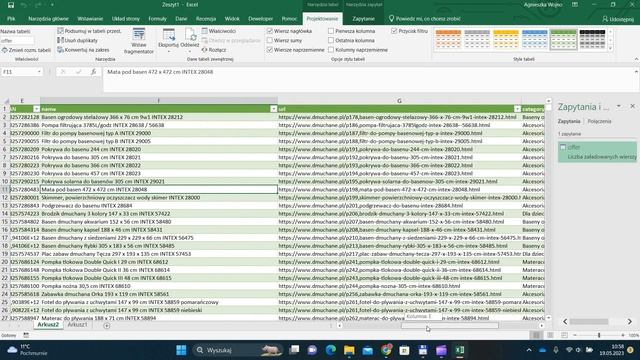Select the black dark table style

click(x=592, y=39)
